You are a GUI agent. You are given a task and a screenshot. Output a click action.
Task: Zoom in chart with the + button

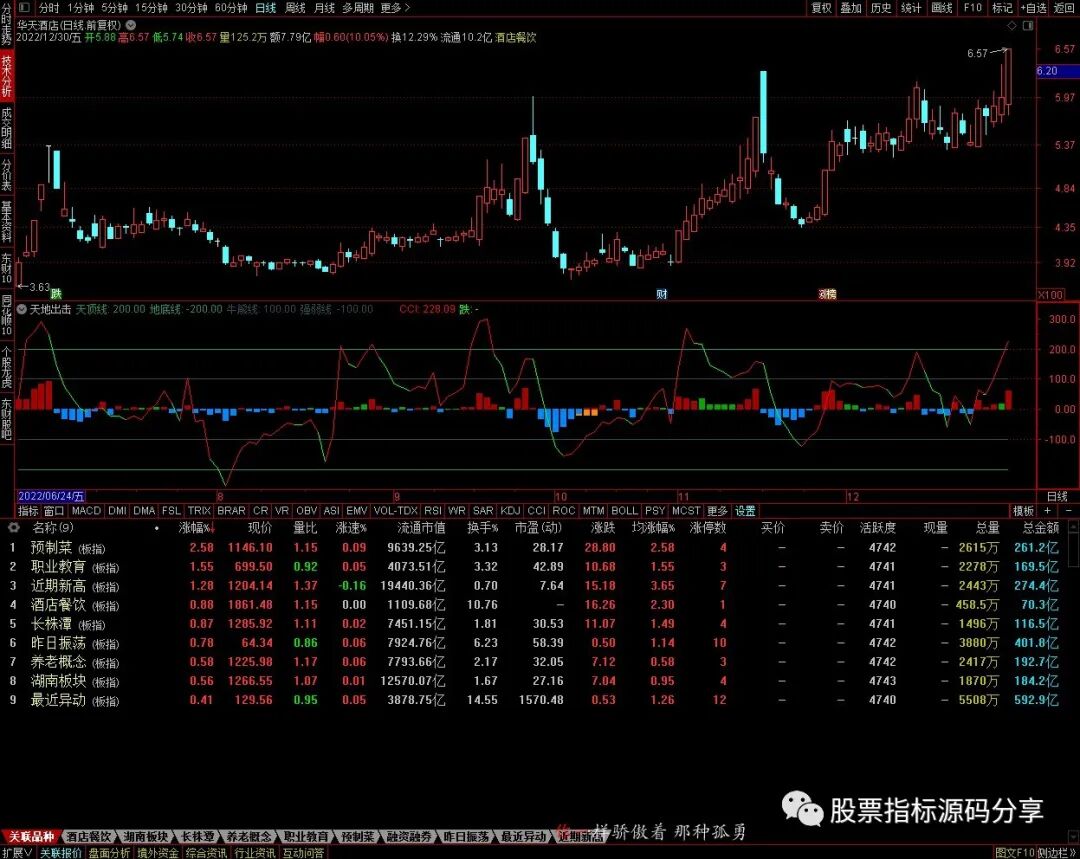1048,510
